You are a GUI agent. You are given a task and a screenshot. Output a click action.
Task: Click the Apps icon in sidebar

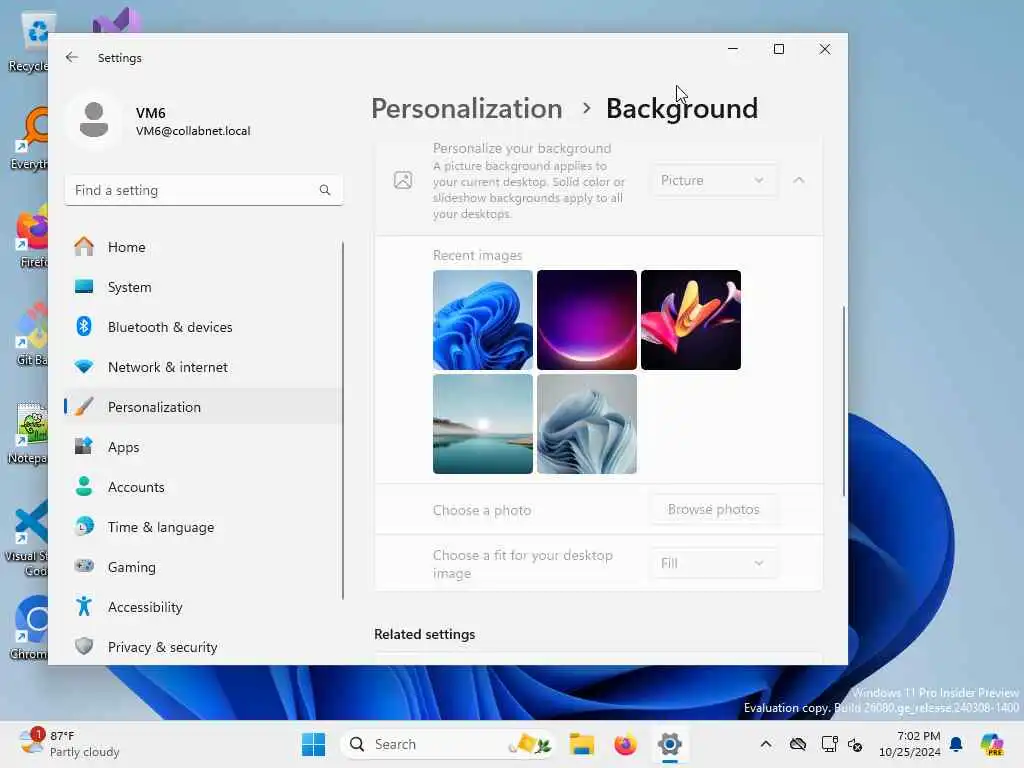click(x=84, y=447)
